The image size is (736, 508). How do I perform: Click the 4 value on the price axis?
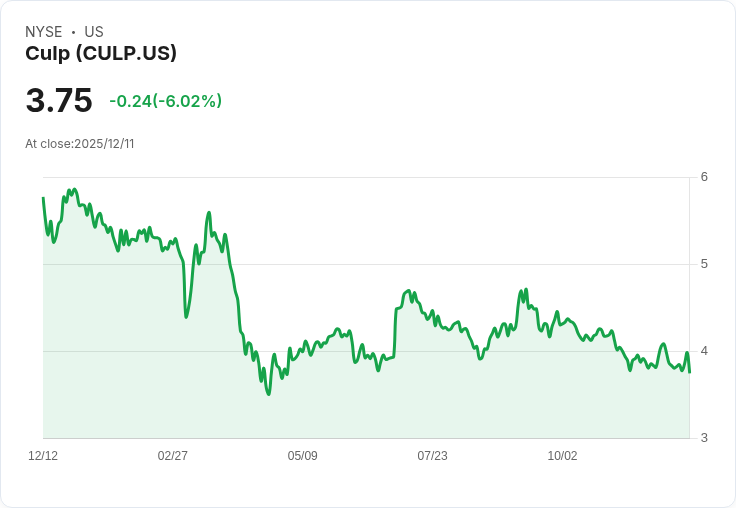click(x=704, y=351)
